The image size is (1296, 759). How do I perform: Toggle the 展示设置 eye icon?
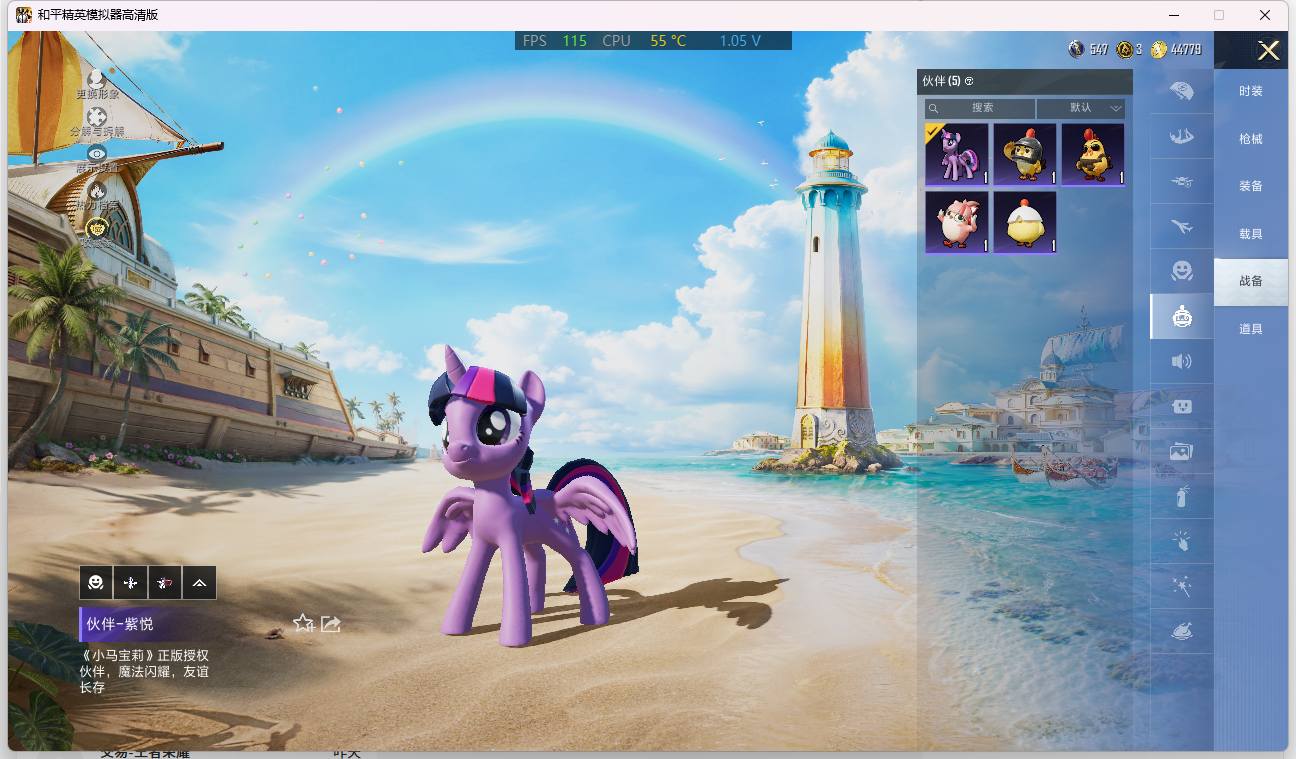[x=97, y=153]
